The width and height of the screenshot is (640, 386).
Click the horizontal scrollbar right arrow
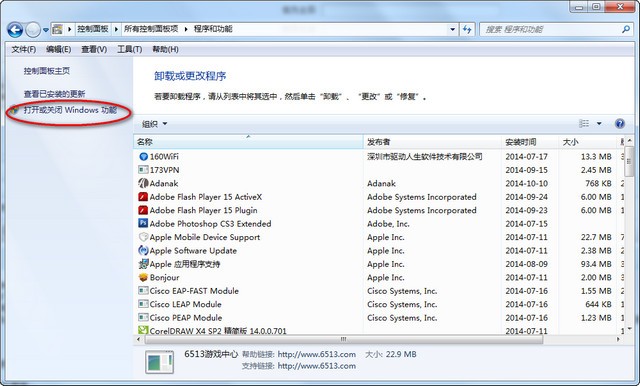(x=618, y=339)
